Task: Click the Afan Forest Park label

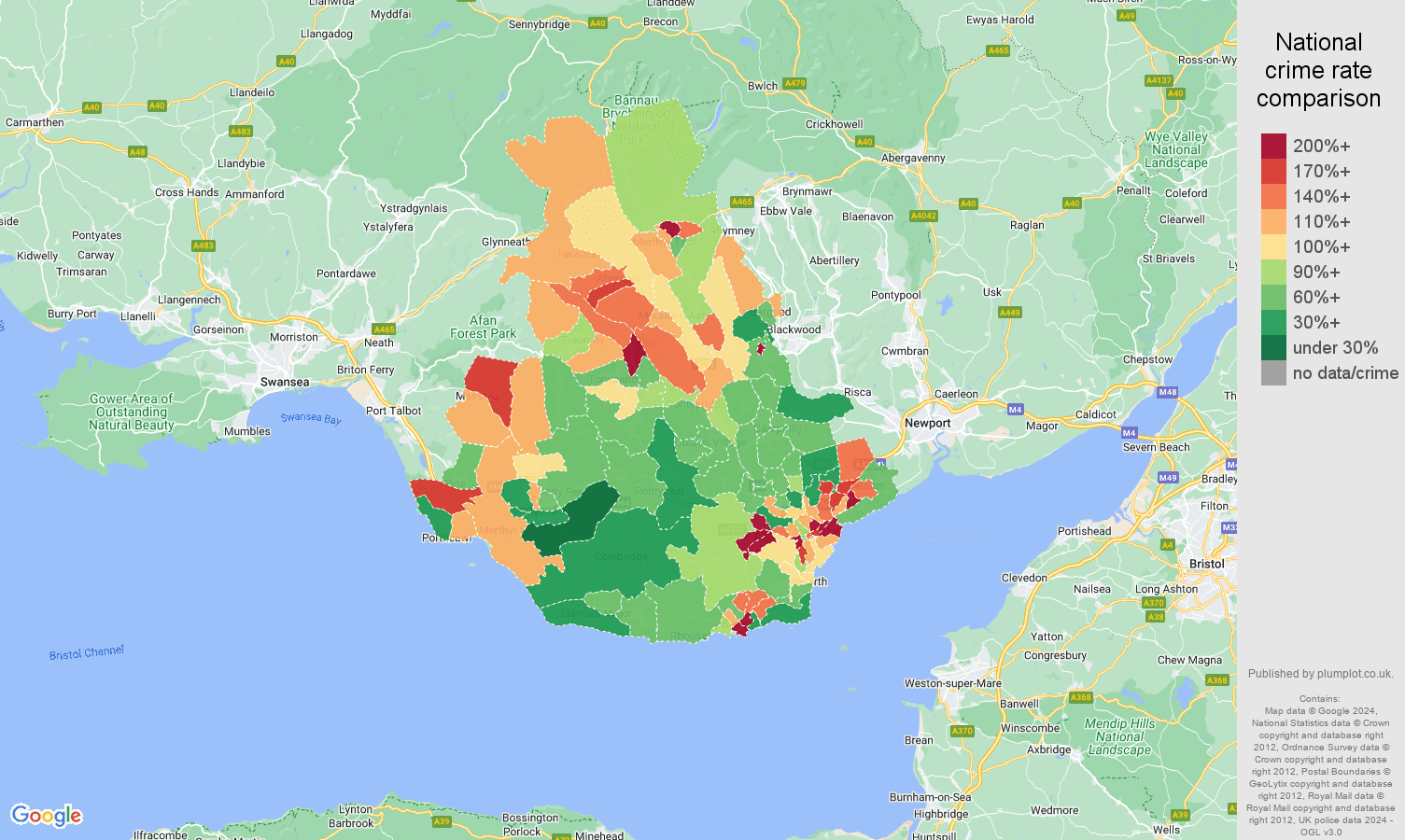Action: (x=483, y=327)
